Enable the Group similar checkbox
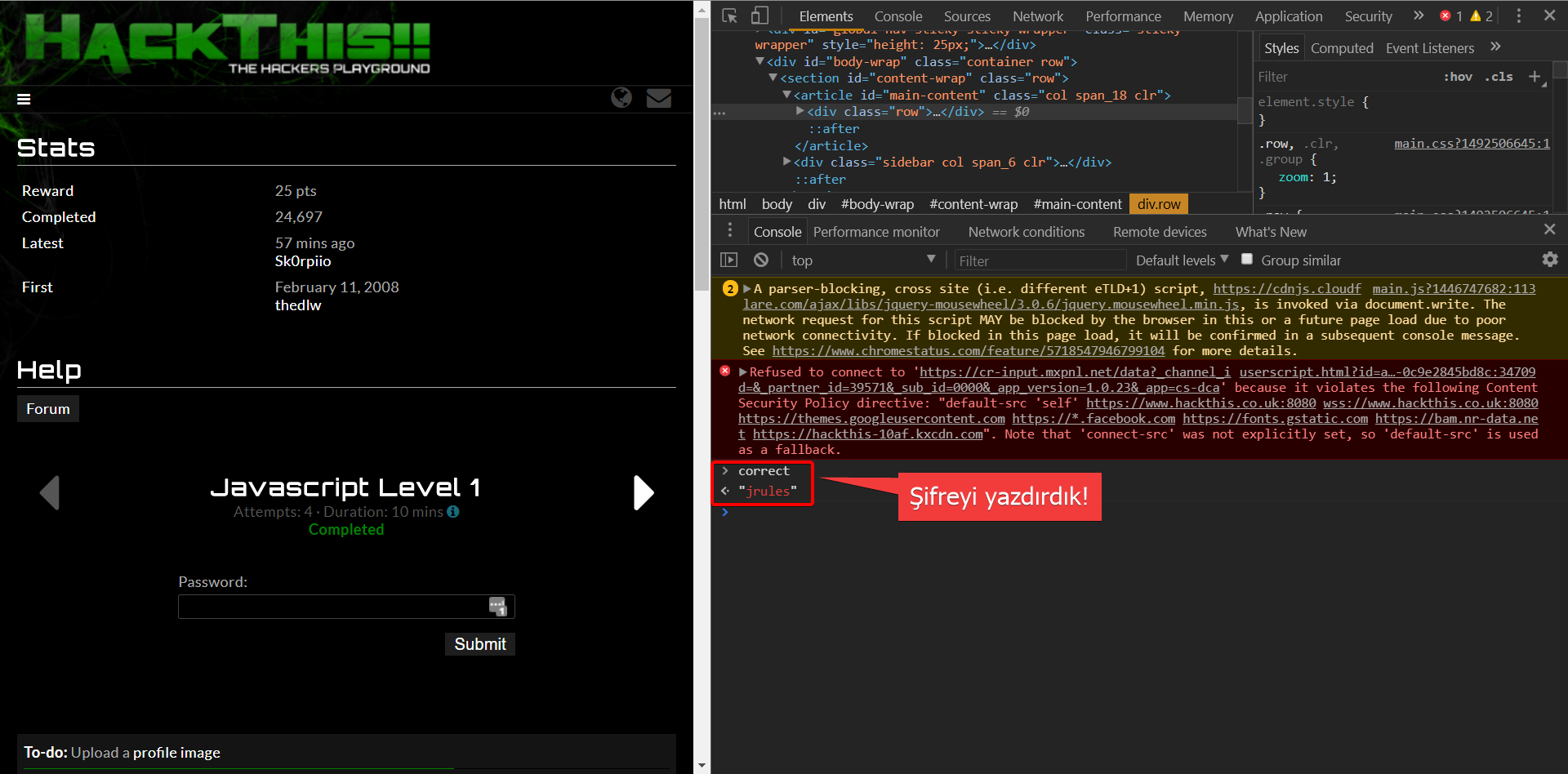The image size is (1568, 774). coord(1247,259)
